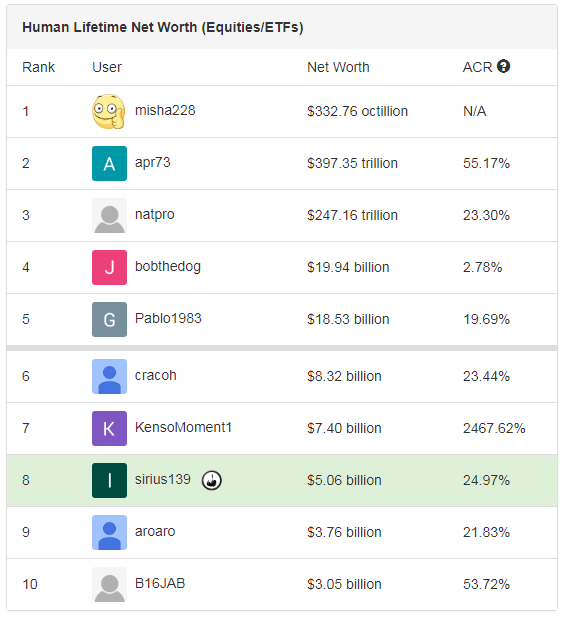Open Pablo1983's user profile link
This screenshot has height=619, width=563.
(168, 318)
